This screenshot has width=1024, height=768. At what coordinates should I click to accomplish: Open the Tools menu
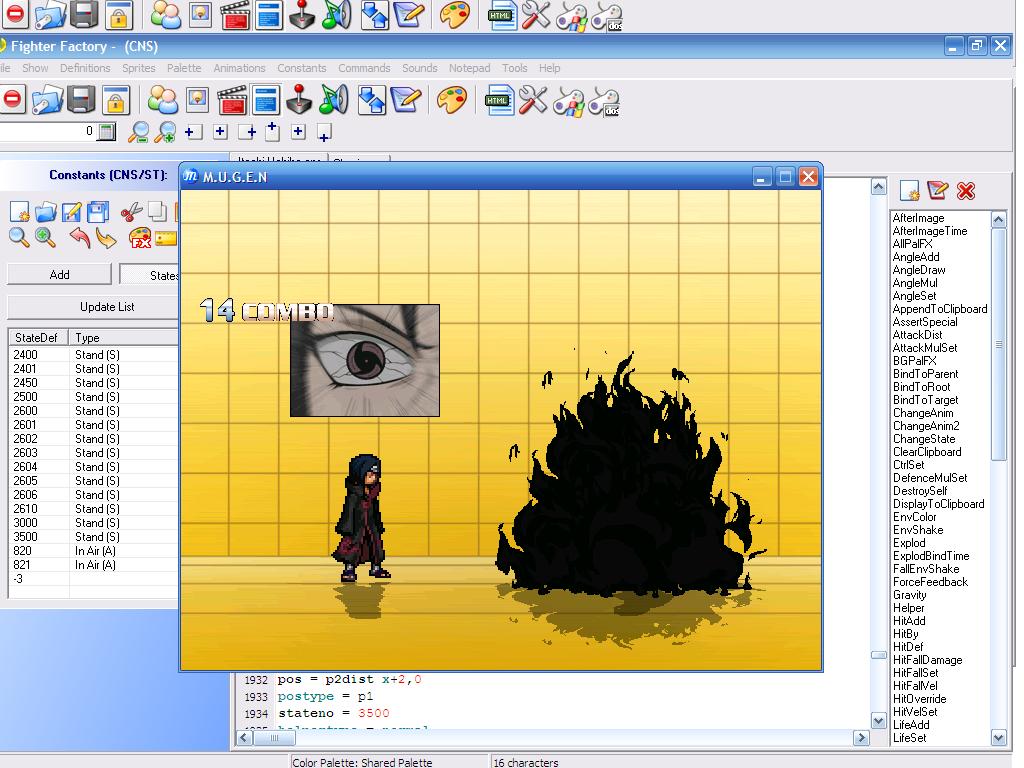point(515,68)
